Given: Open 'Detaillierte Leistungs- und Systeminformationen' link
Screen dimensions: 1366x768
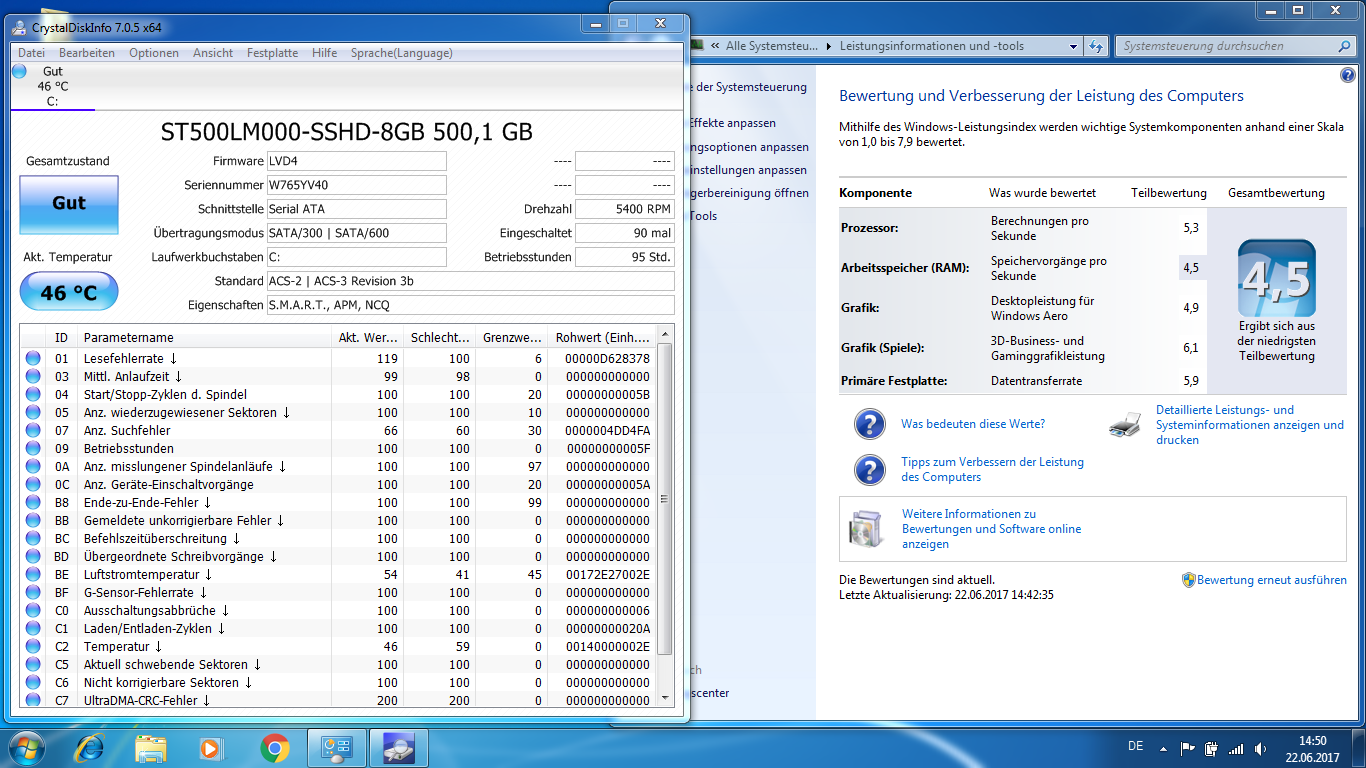Looking at the screenshot, I should [1249, 425].
